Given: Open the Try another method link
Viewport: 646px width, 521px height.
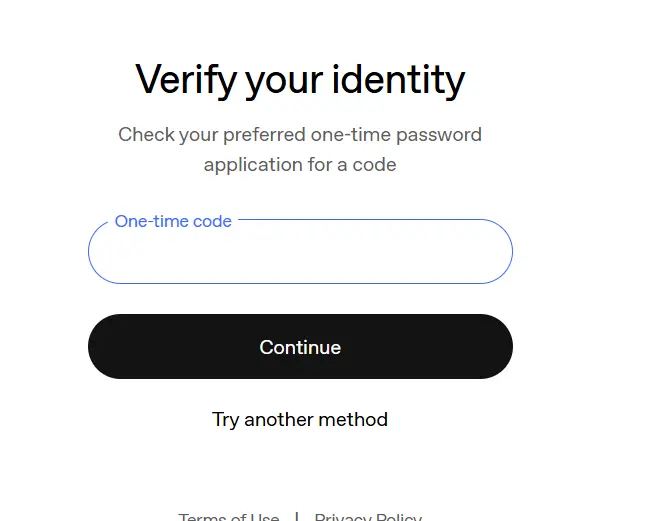Looking at the screenshot, I should pos(300,420).
